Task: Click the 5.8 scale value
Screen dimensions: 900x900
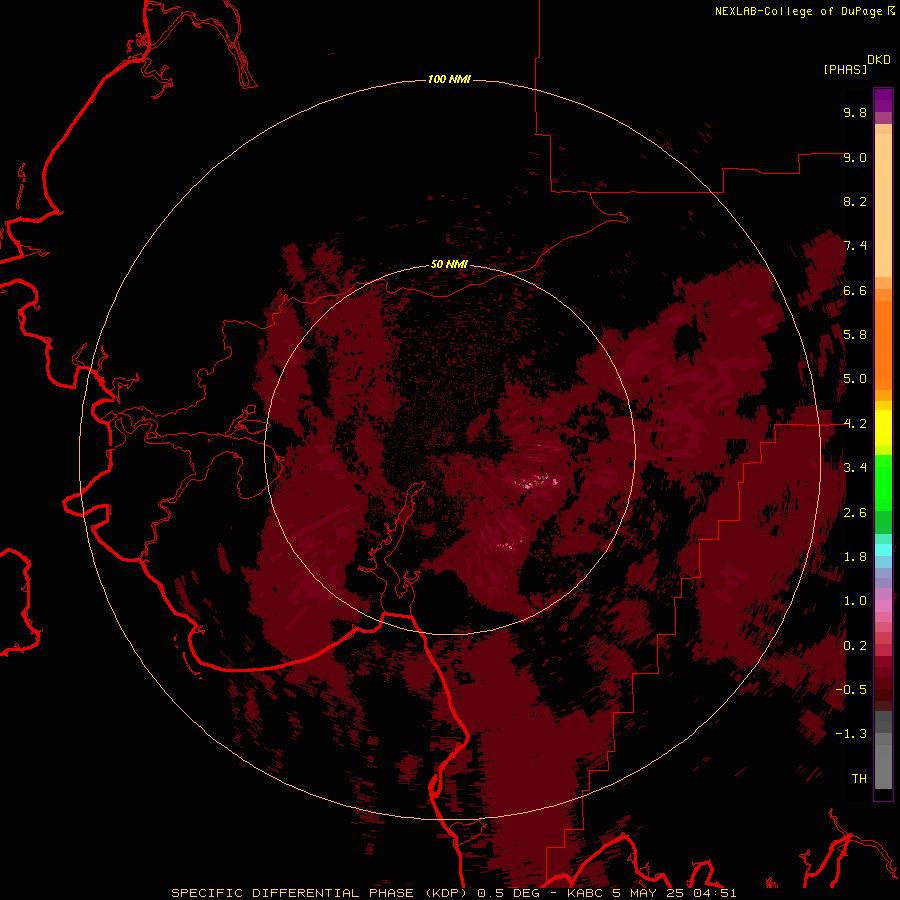Action: coord(855,335)
